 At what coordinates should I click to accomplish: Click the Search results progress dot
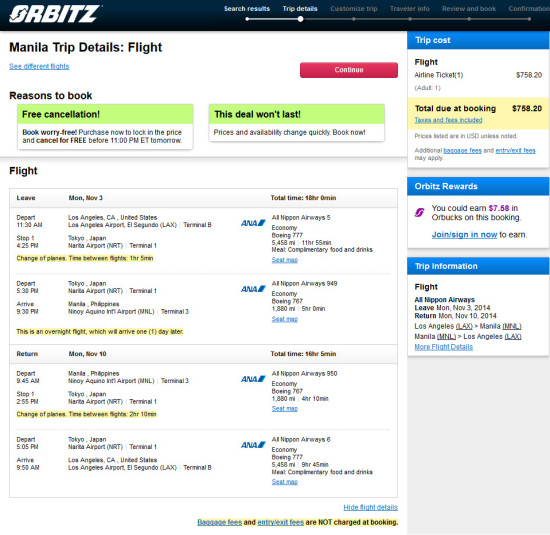click(x=247, y=19)
